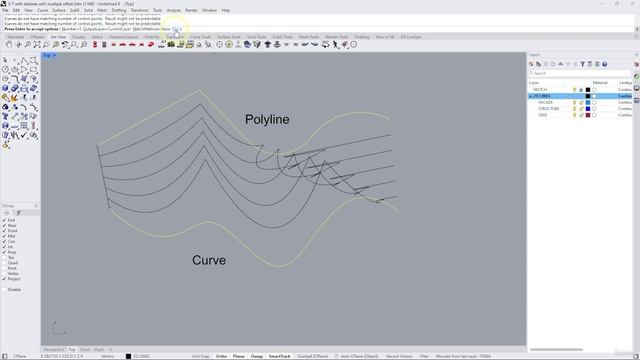Click the red car icon in Set View toolbar
The width and height of the screenshot is (640, 360).
(151, 44)
